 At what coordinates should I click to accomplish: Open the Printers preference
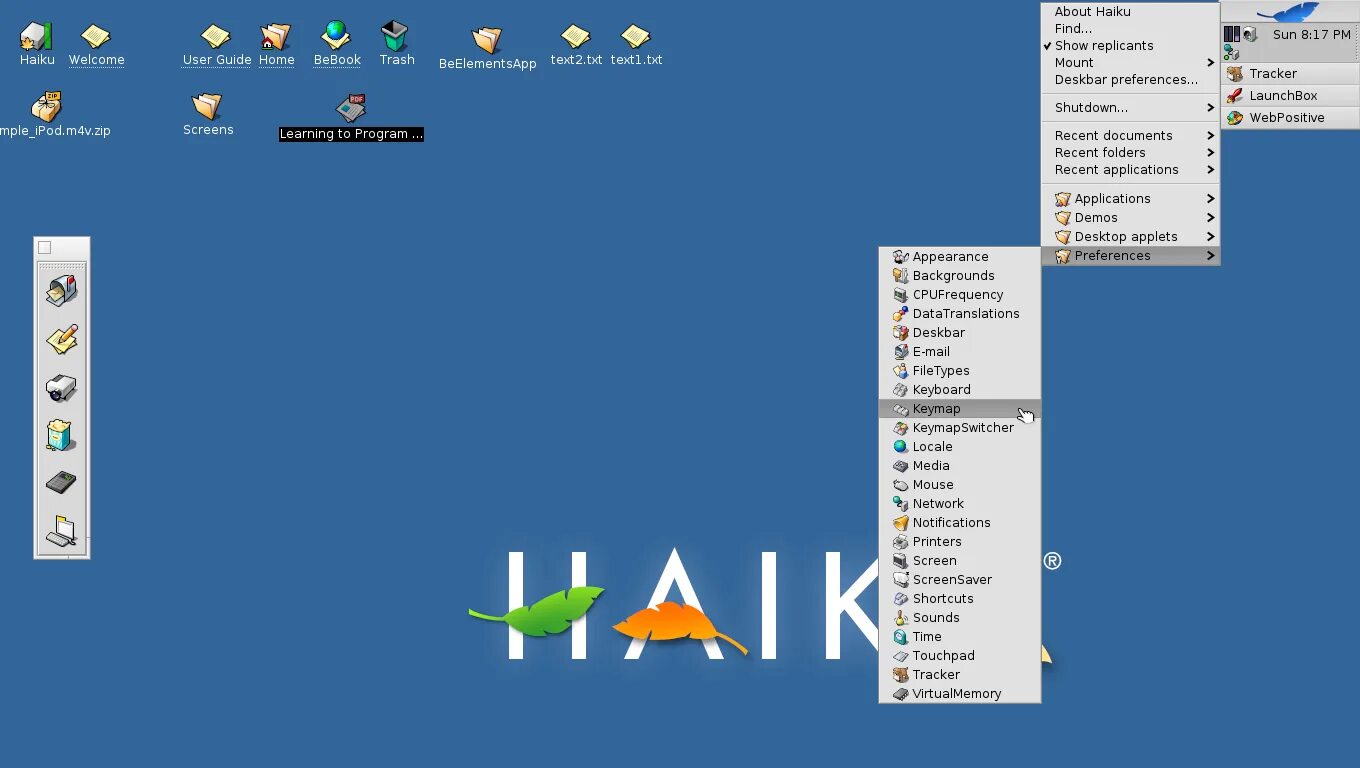960,542
